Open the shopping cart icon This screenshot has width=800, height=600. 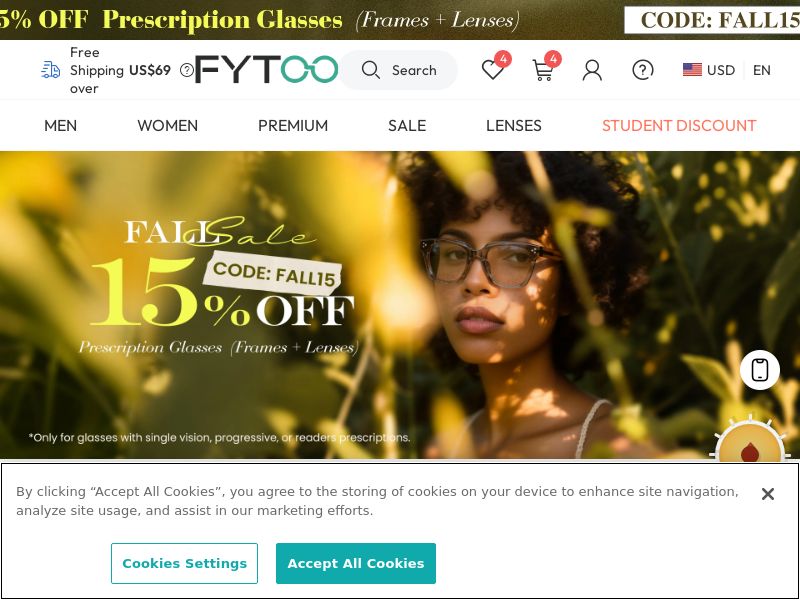tap(543, 70)
